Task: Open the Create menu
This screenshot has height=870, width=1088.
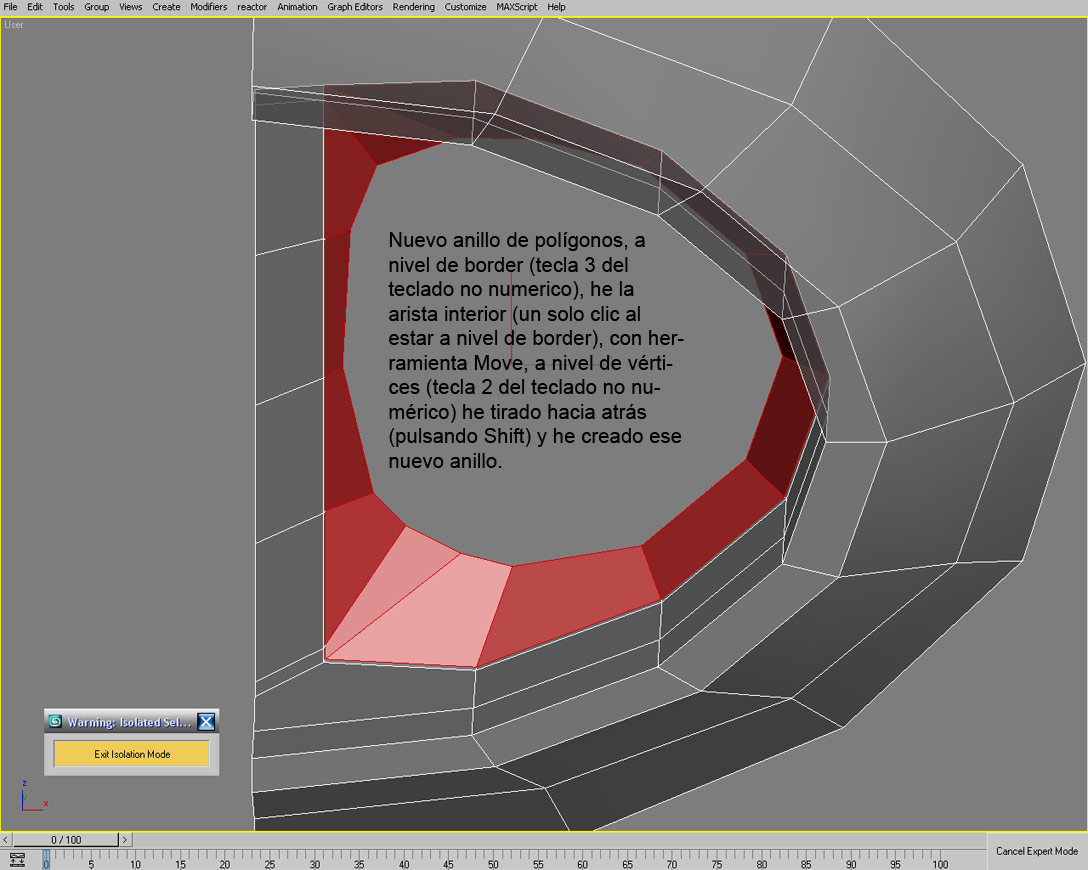Action: (167, 7)
